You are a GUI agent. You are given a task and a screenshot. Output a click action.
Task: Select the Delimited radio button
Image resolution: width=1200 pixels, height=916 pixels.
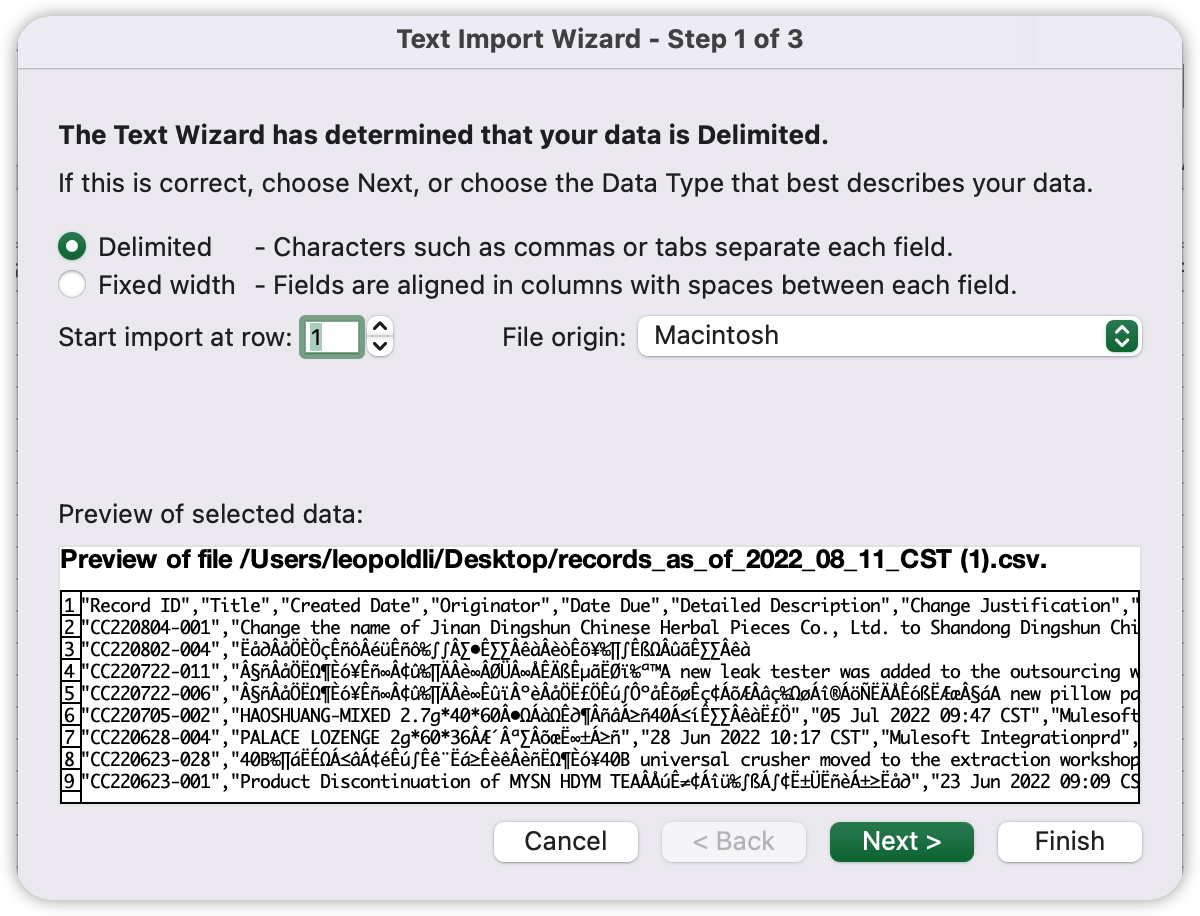tap(72, 247)
